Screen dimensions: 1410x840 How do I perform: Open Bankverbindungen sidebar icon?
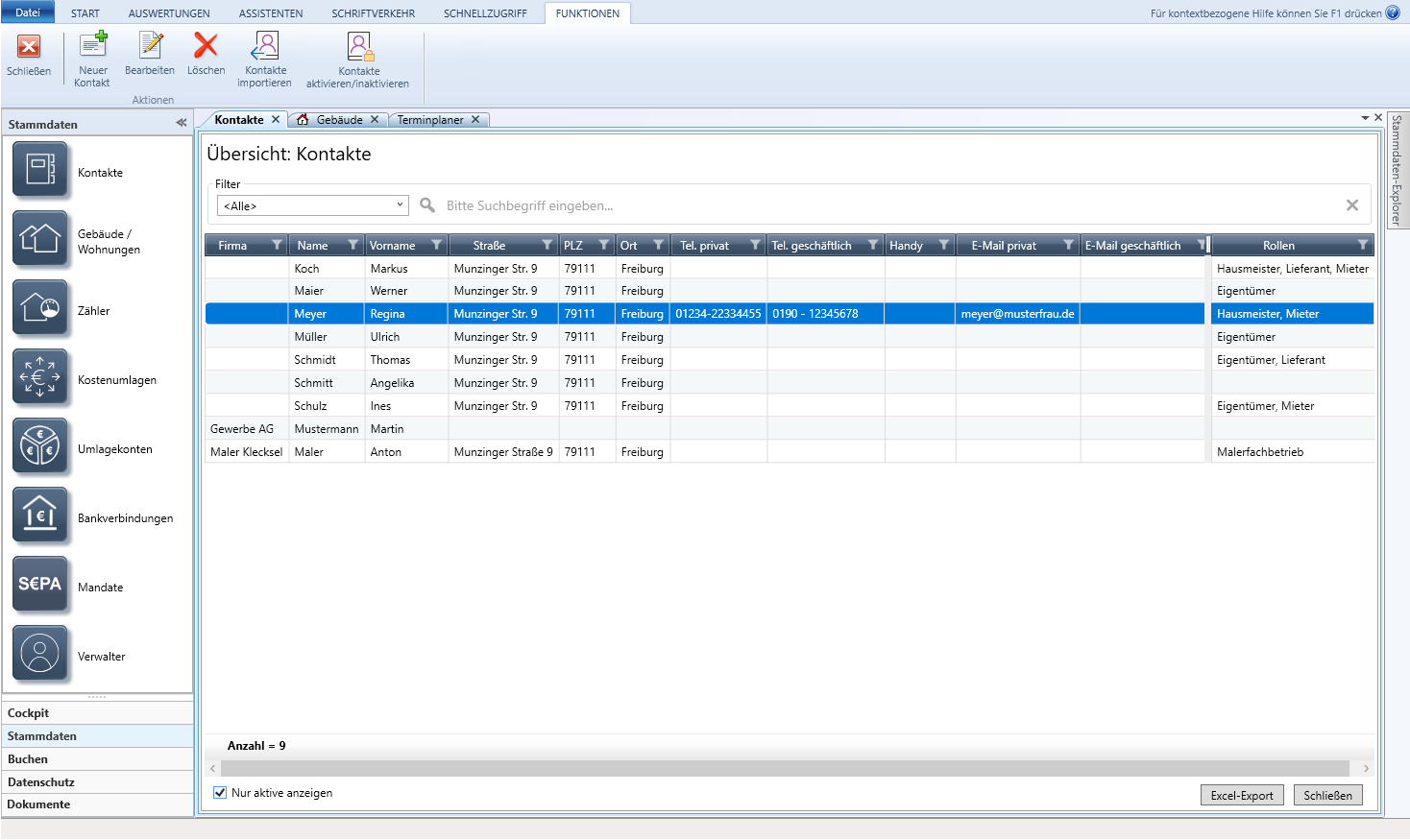coord(40,516)
